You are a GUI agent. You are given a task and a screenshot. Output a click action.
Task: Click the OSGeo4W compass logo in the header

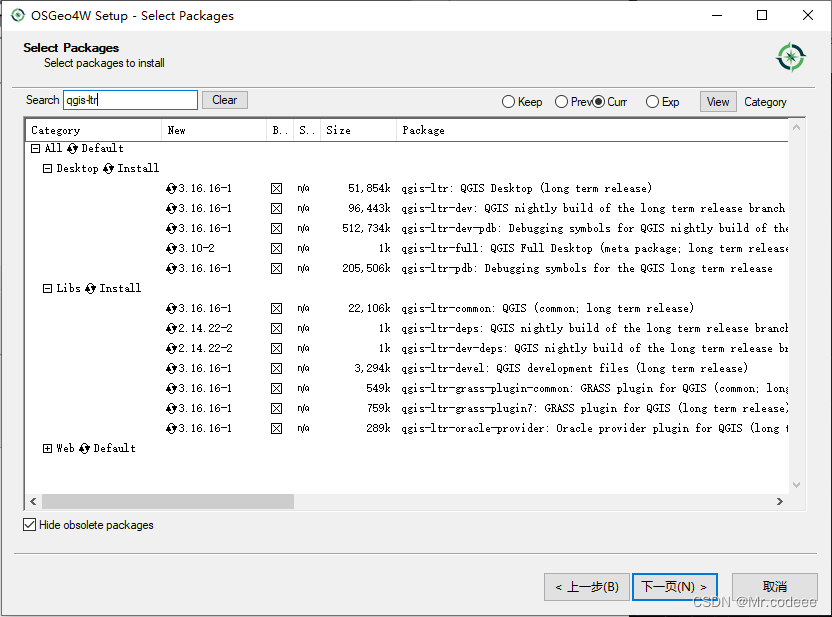tap(791, 57)
